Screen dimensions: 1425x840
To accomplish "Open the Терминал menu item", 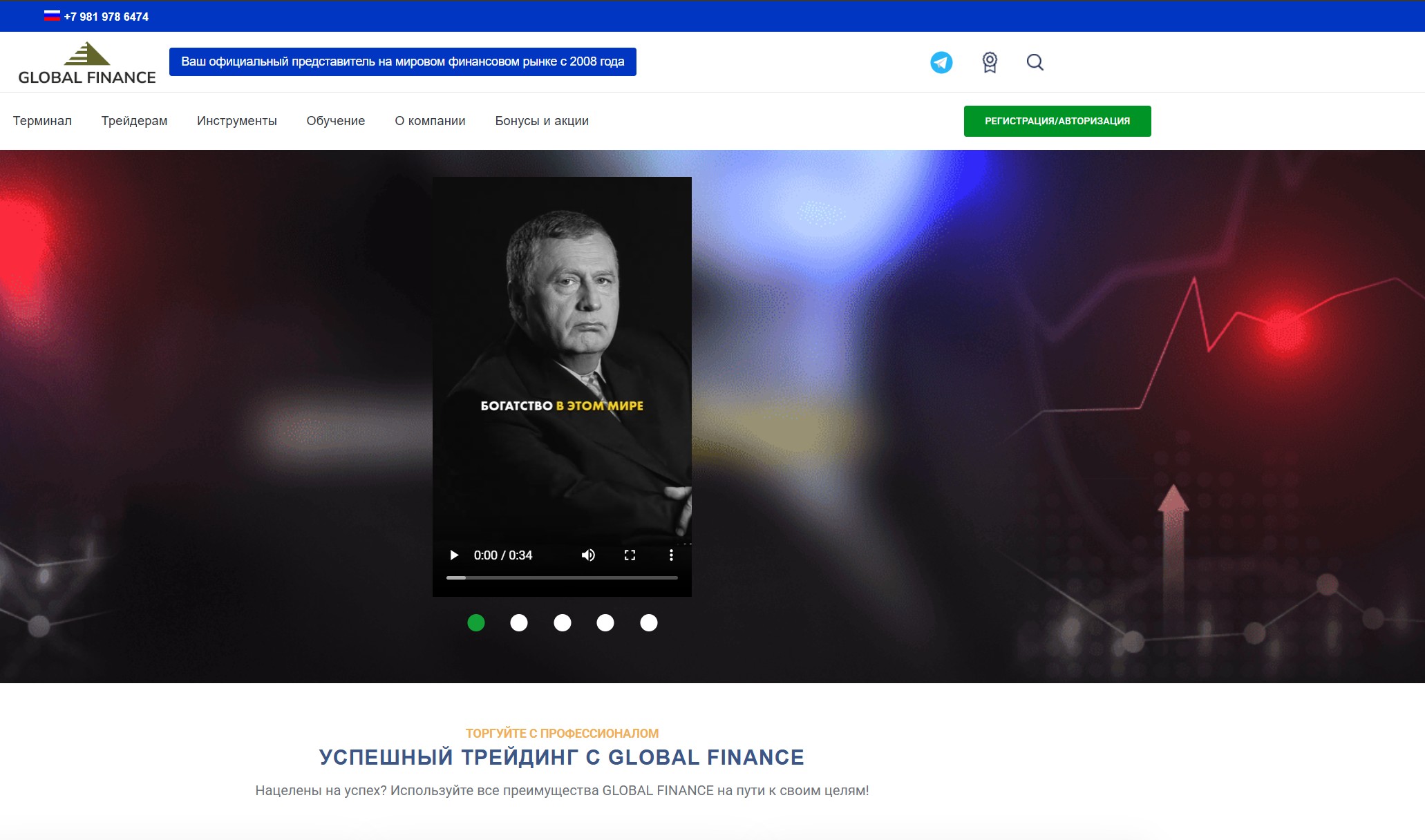I will (42, 121).
